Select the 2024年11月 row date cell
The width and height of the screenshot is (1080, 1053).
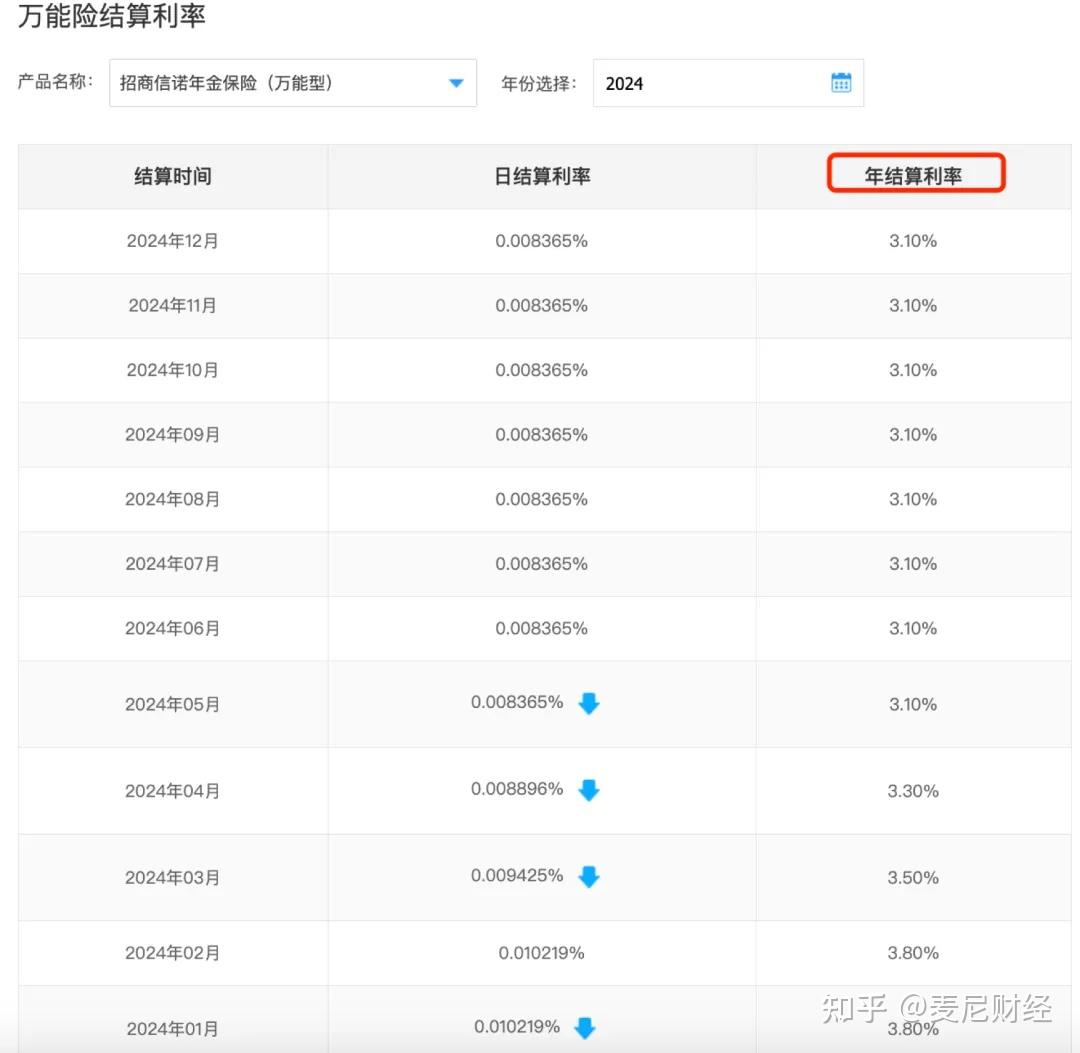coord(173,306)
